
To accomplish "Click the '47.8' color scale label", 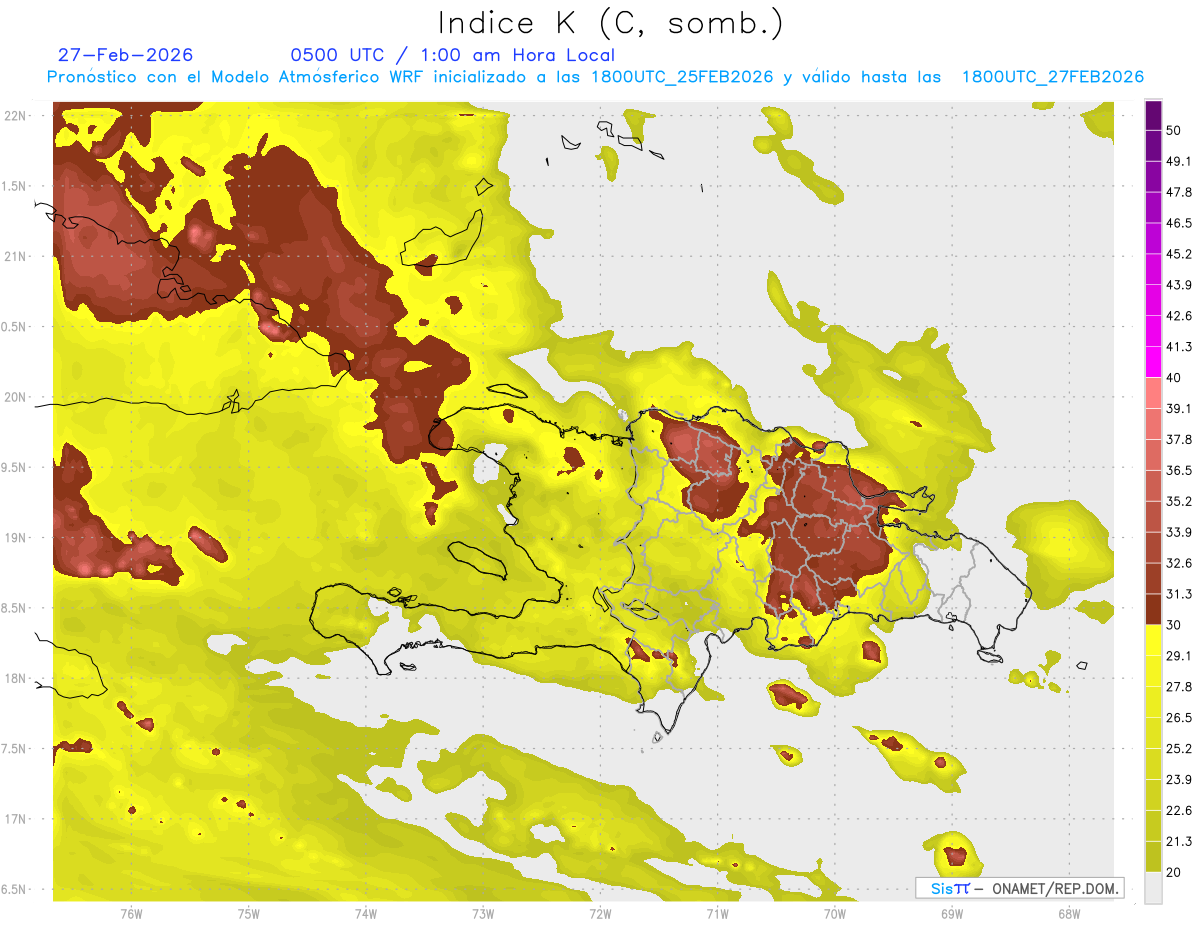I will [x=1179, y=192].
